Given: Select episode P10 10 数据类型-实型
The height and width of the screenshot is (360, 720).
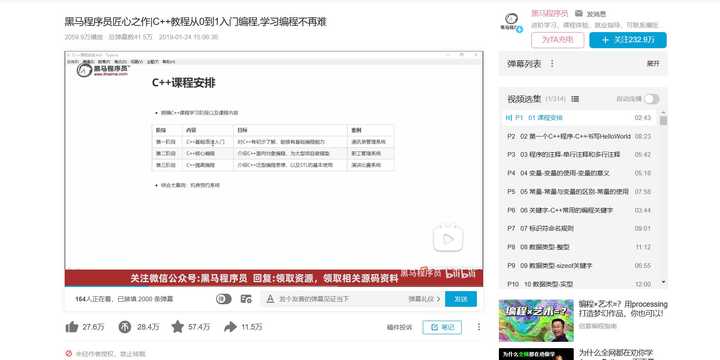Looking at the screenshot, I should click(579, 284).
